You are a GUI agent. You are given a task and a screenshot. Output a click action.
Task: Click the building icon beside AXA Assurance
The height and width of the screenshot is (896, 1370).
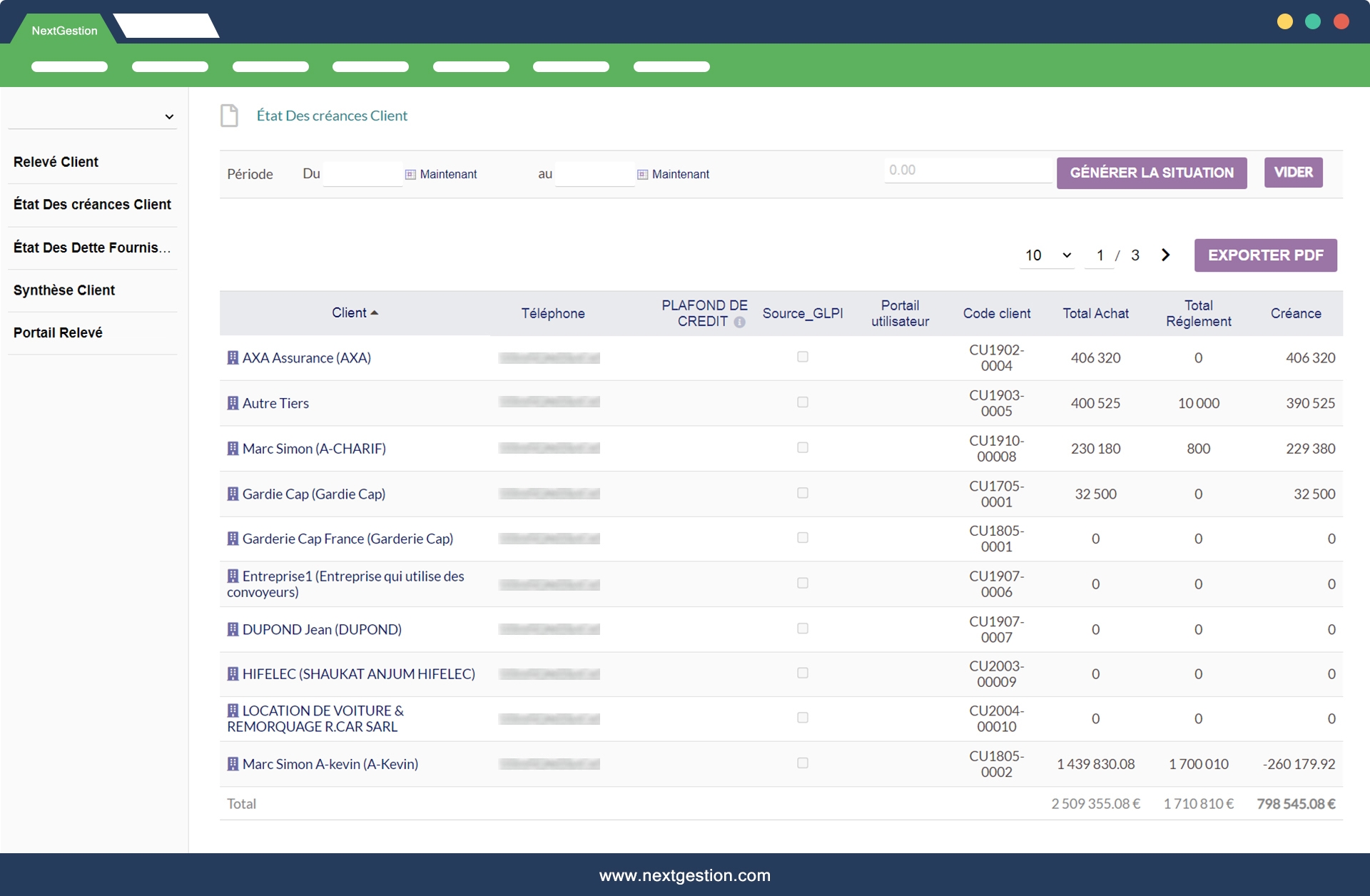click(233, 357)
